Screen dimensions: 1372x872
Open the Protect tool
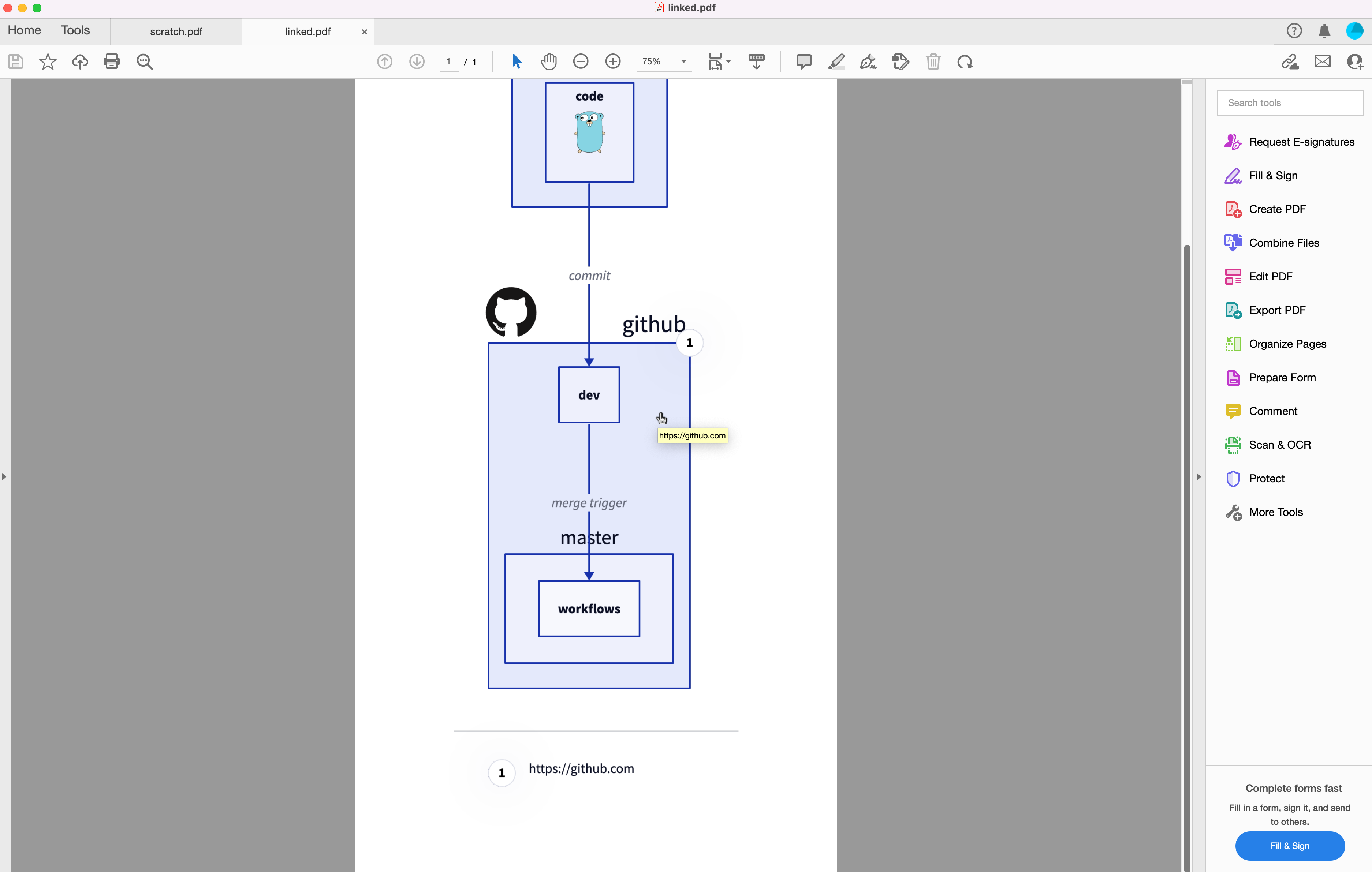pyautogui.click(x=1254, y=478)
